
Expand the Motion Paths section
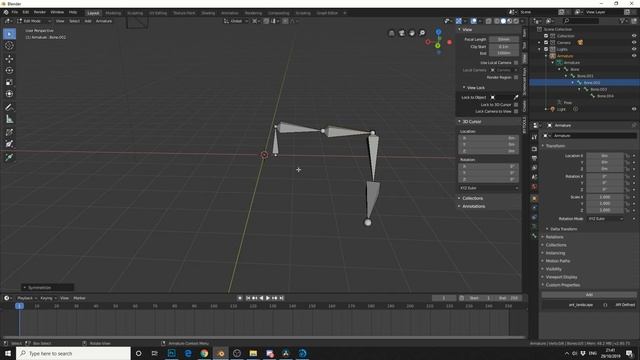coord(558,261)
